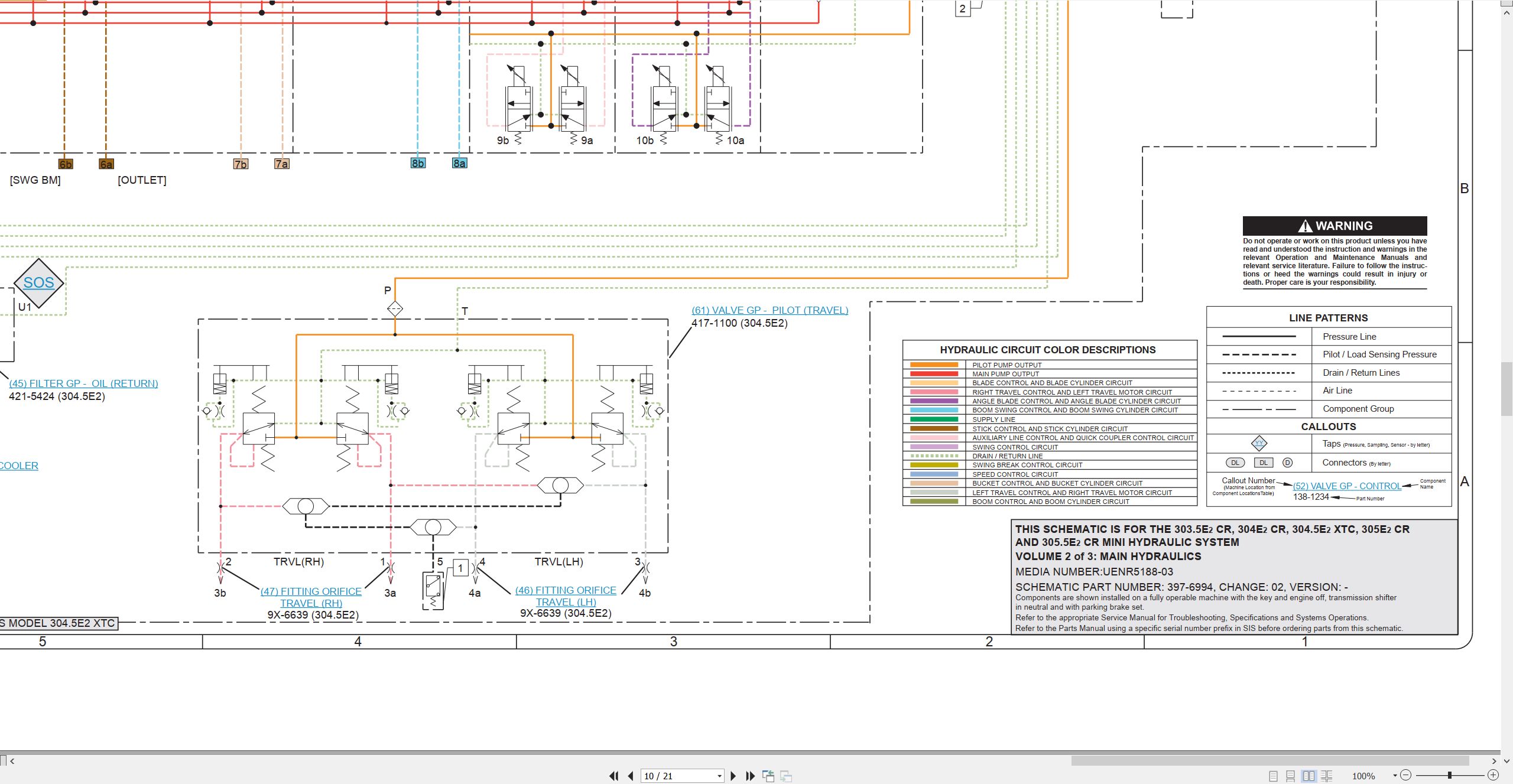Screen dimensions: 1513x784
Task: Click the WARNING header box
Action: tap(1335, 226)
